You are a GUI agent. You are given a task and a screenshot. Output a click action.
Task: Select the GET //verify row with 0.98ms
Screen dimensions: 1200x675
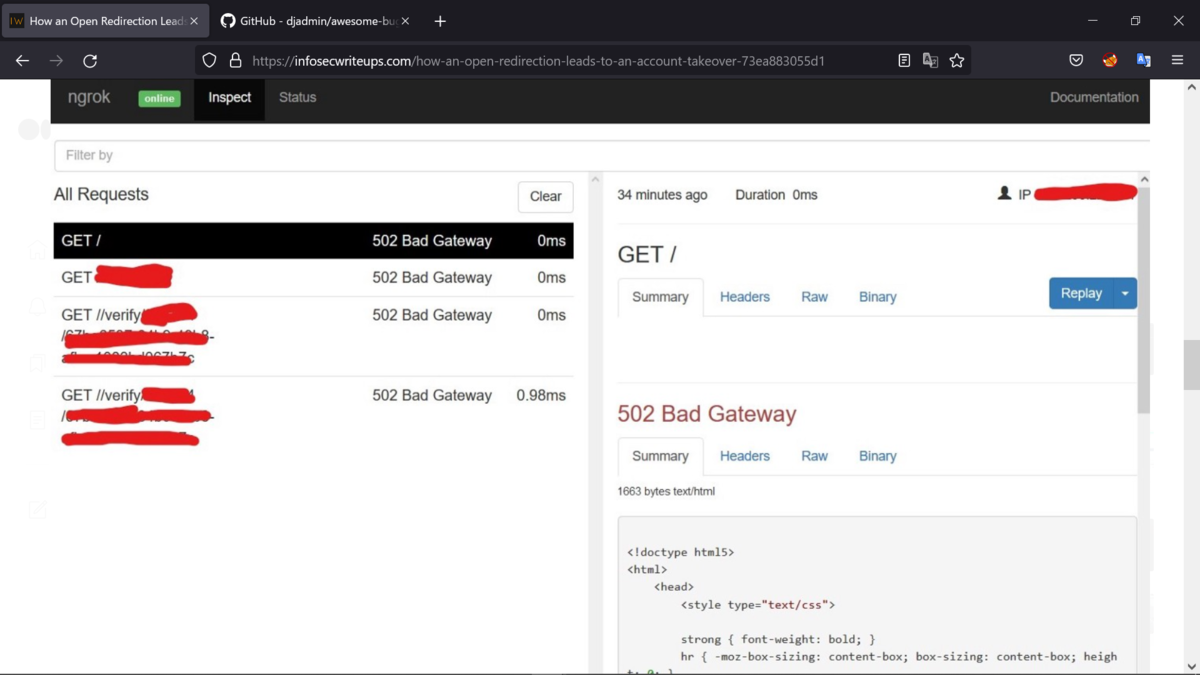click(313, 416)
